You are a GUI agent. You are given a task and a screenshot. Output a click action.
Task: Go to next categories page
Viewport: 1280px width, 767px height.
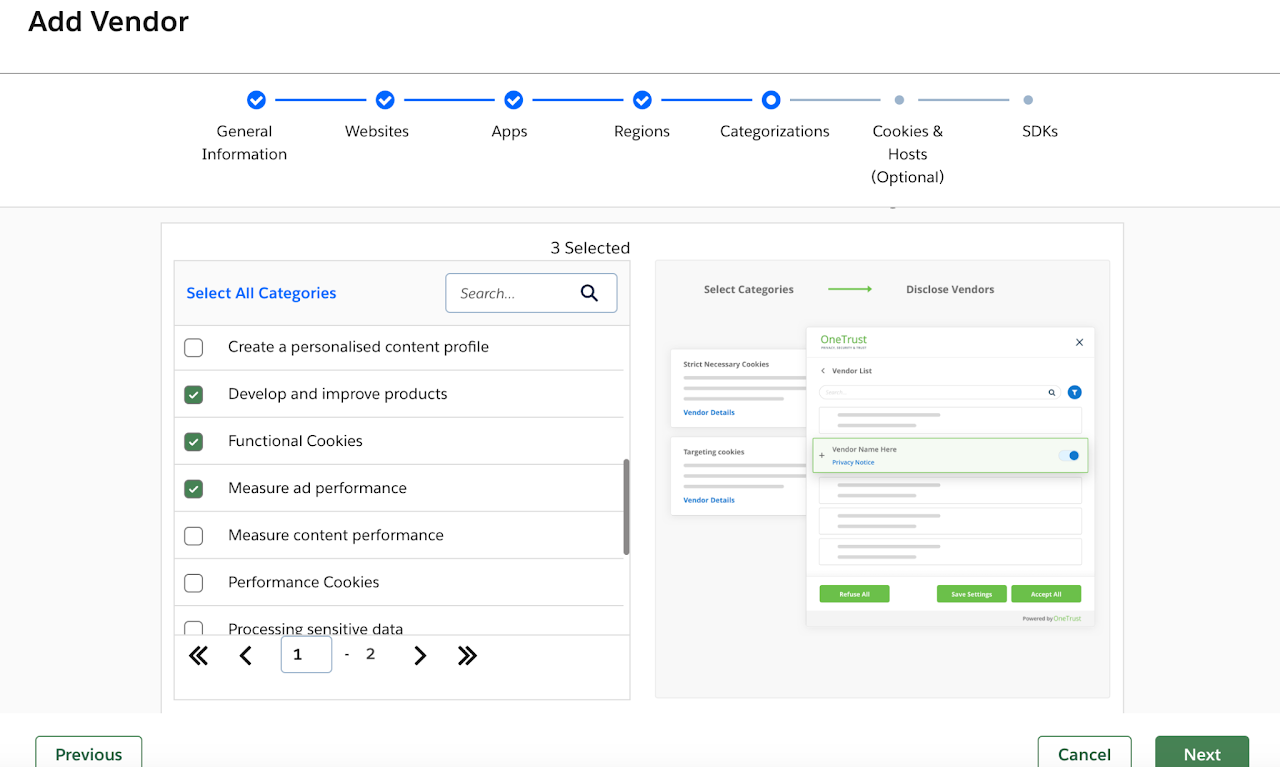(x=420, y=656)
